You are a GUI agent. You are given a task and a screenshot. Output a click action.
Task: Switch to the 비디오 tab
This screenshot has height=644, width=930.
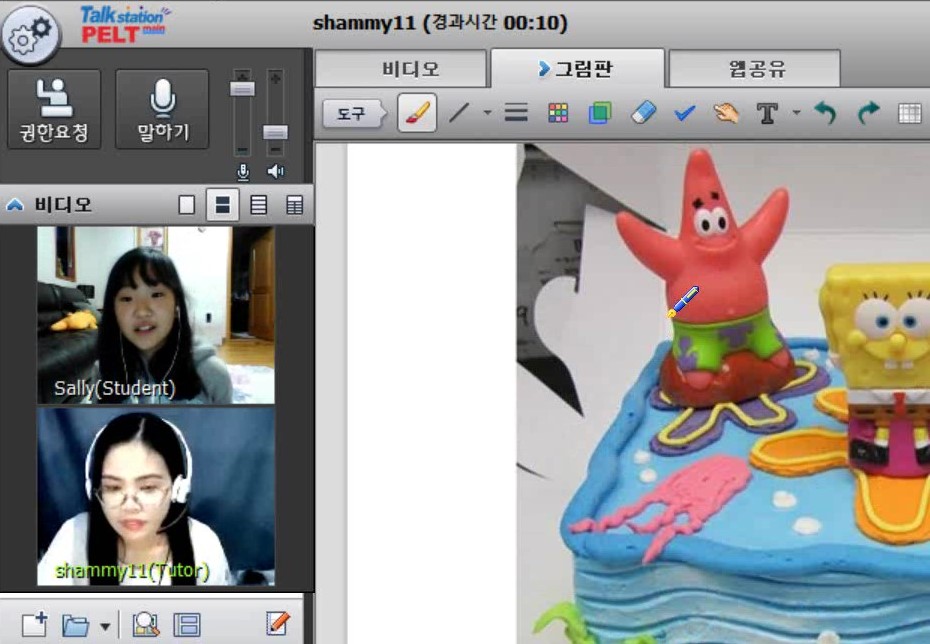(410, 70)
